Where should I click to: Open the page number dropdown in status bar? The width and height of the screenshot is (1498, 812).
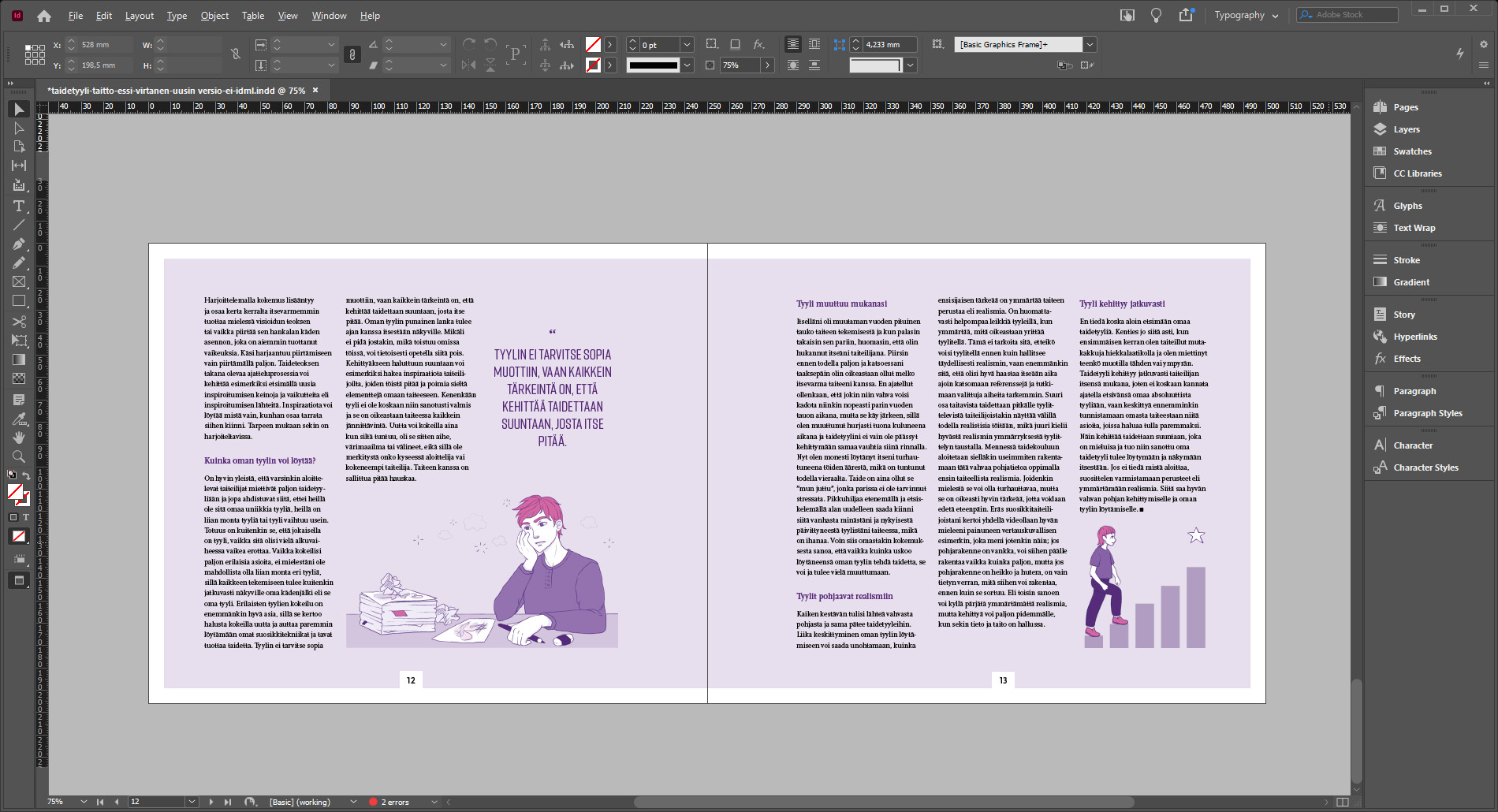point(191,802)
